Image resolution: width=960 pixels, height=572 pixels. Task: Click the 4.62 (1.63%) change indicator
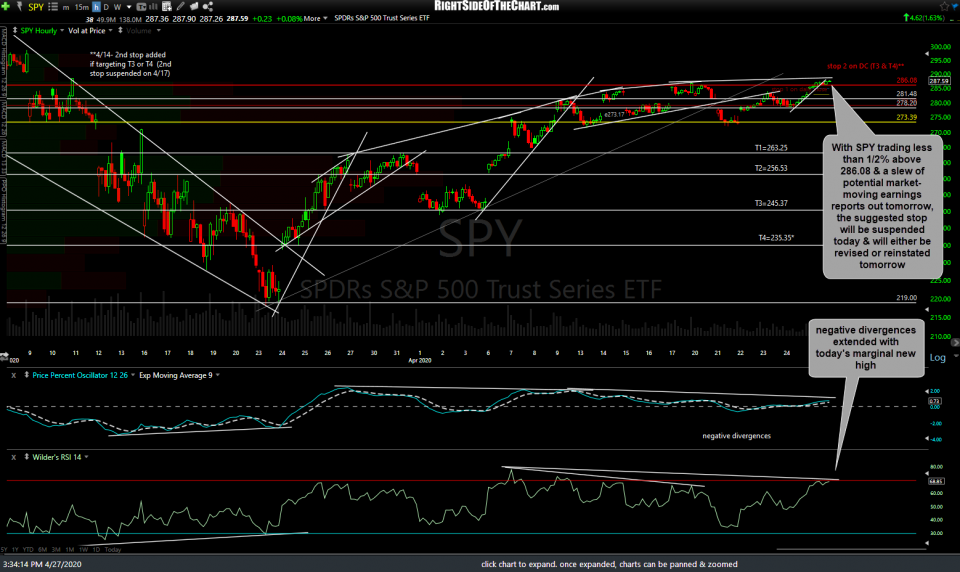[x=923, y=18]
